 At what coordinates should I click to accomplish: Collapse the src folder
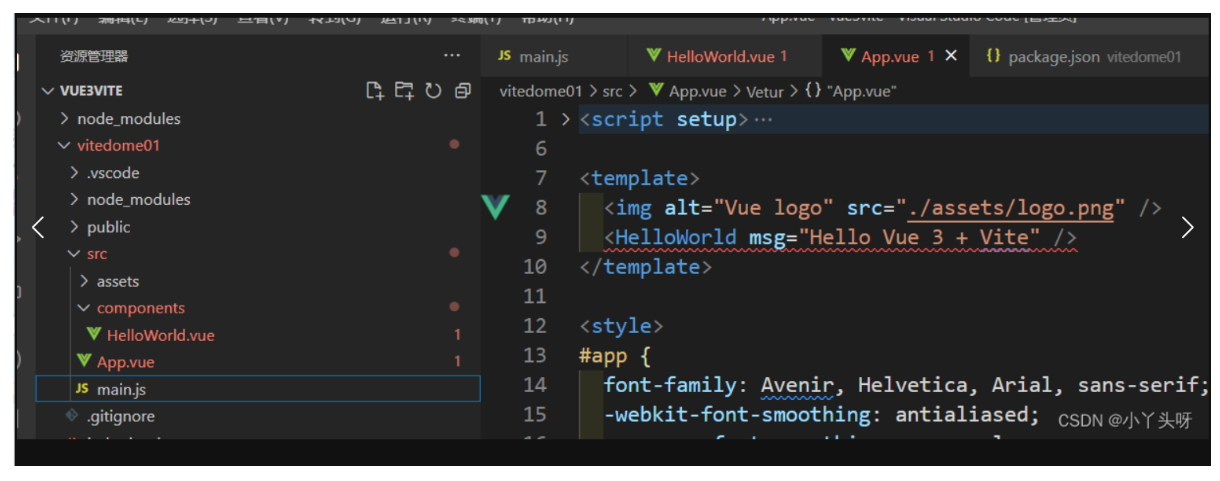(74, 254)
